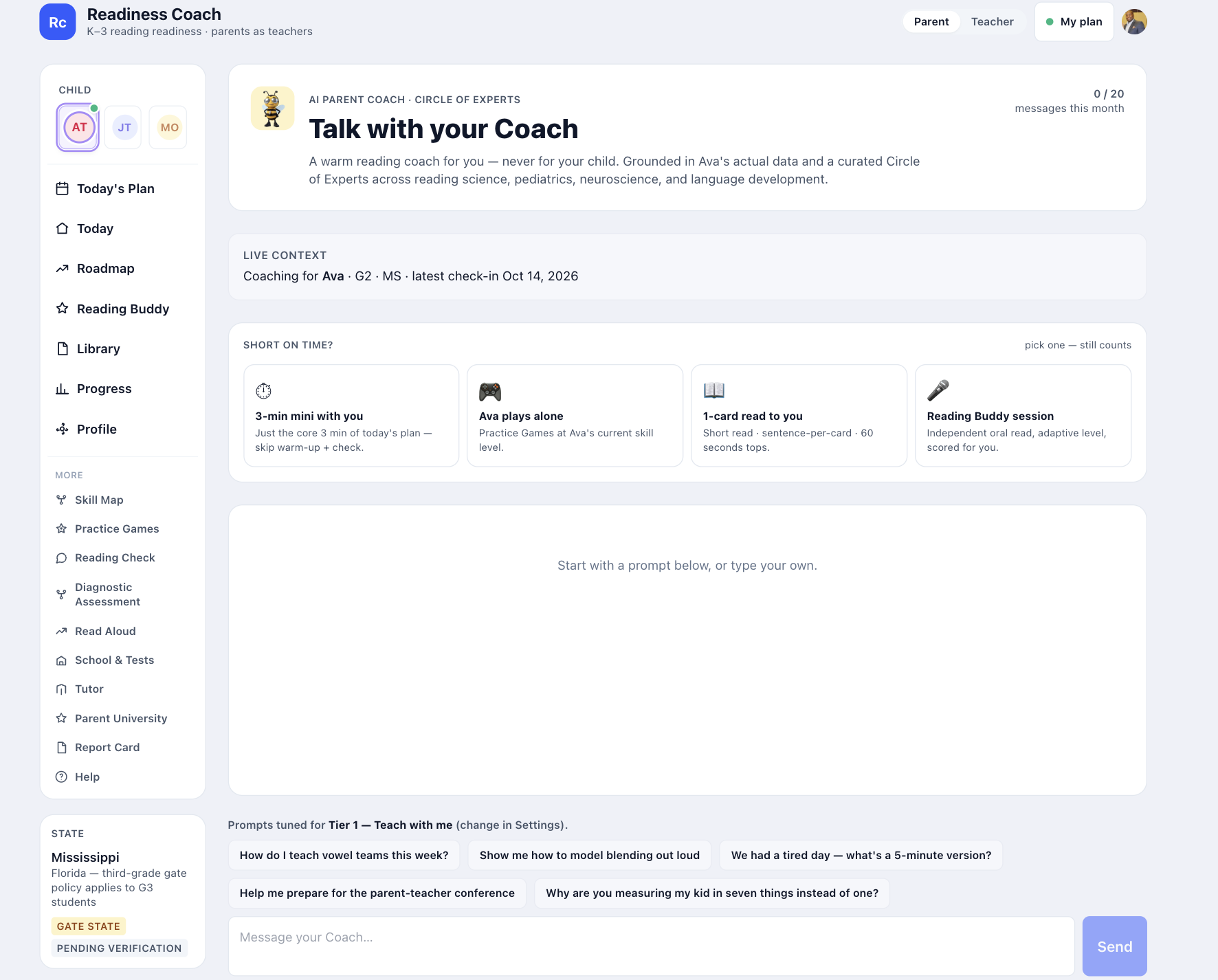
Task: Open Parent University
Action: [122, 718]
